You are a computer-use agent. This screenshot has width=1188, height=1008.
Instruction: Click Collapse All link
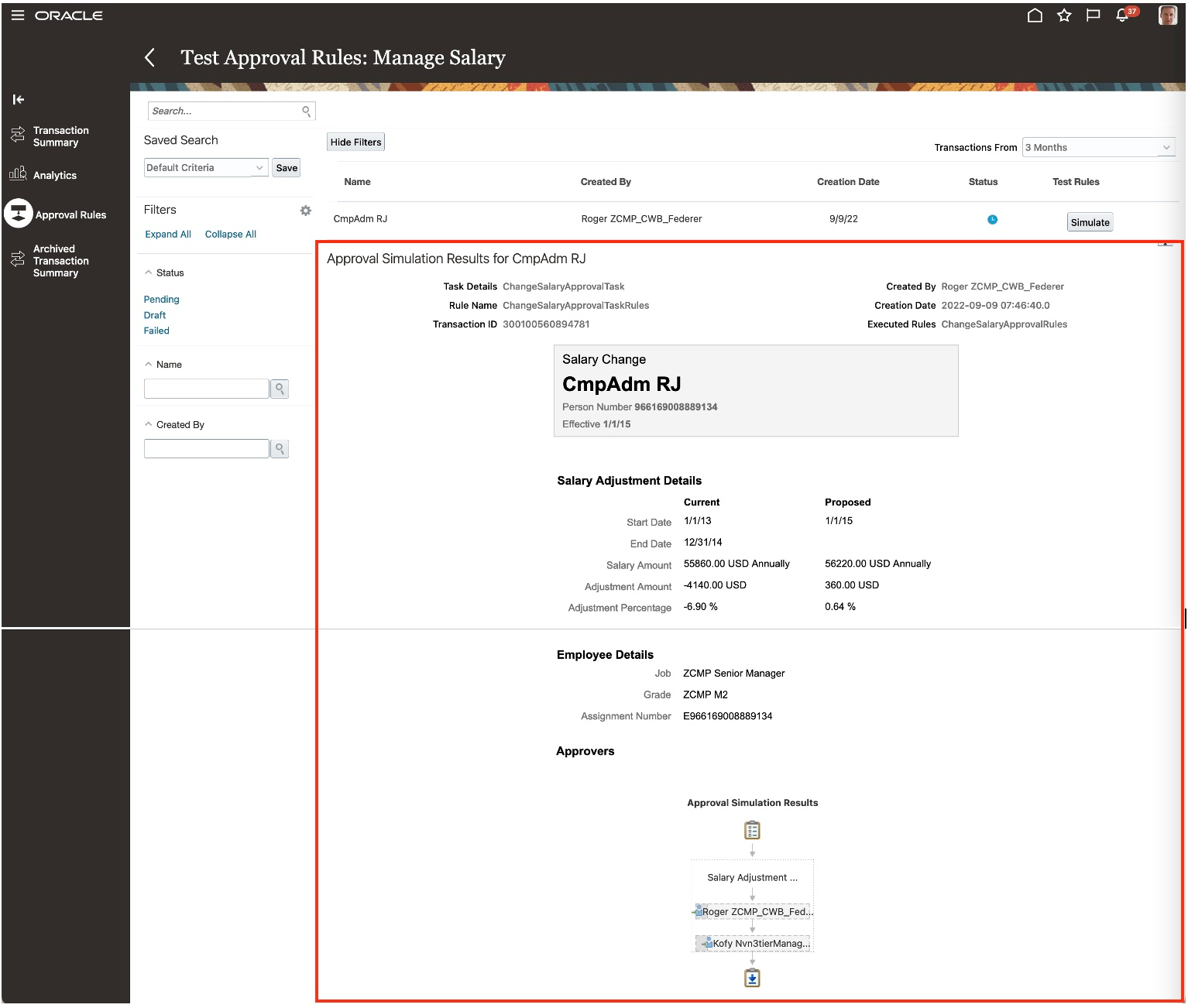[x=231, y=235]
